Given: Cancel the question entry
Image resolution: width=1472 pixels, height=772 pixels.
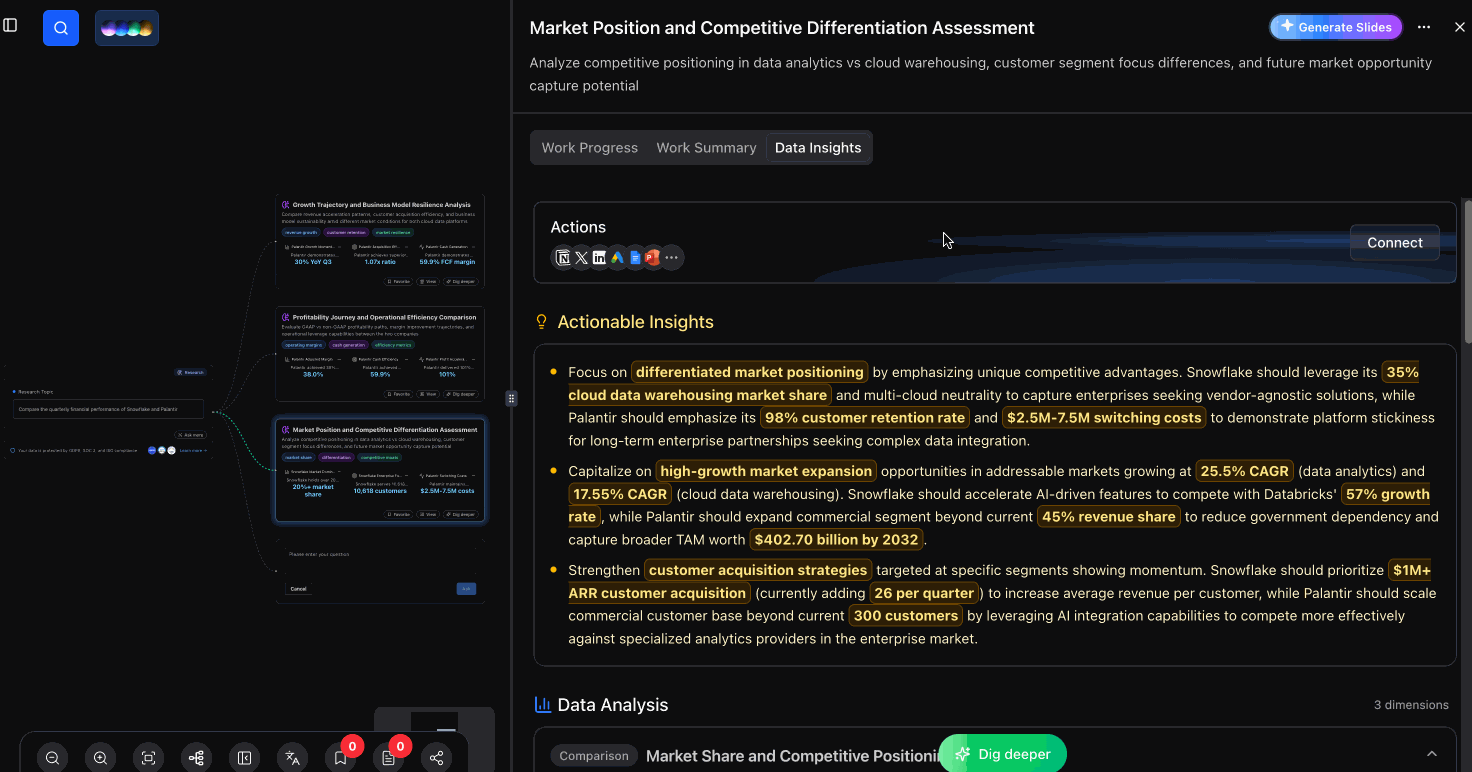Looking at the screenshot, I should (298, 589).
